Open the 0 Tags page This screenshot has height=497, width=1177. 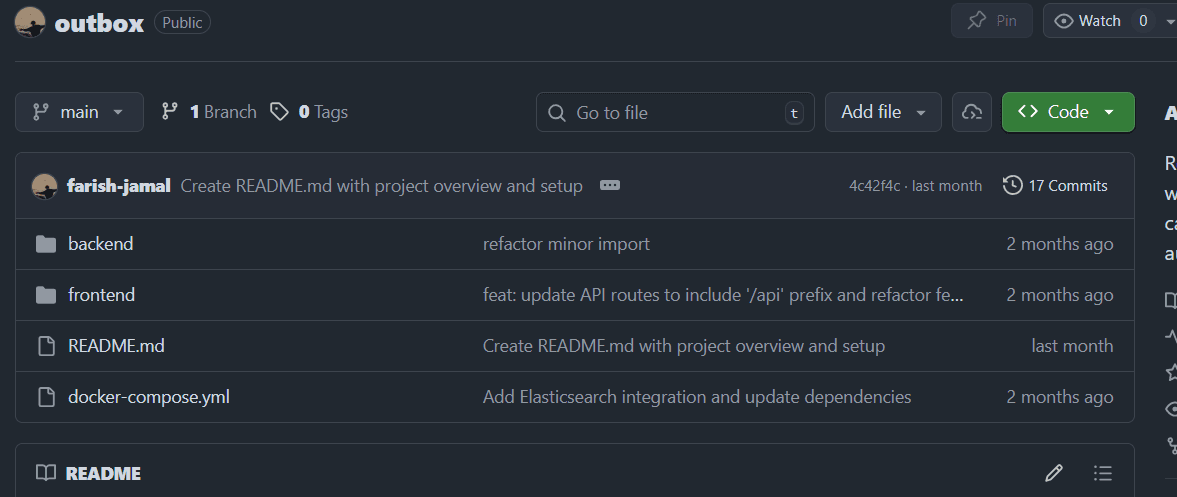(x=309, y=112)
